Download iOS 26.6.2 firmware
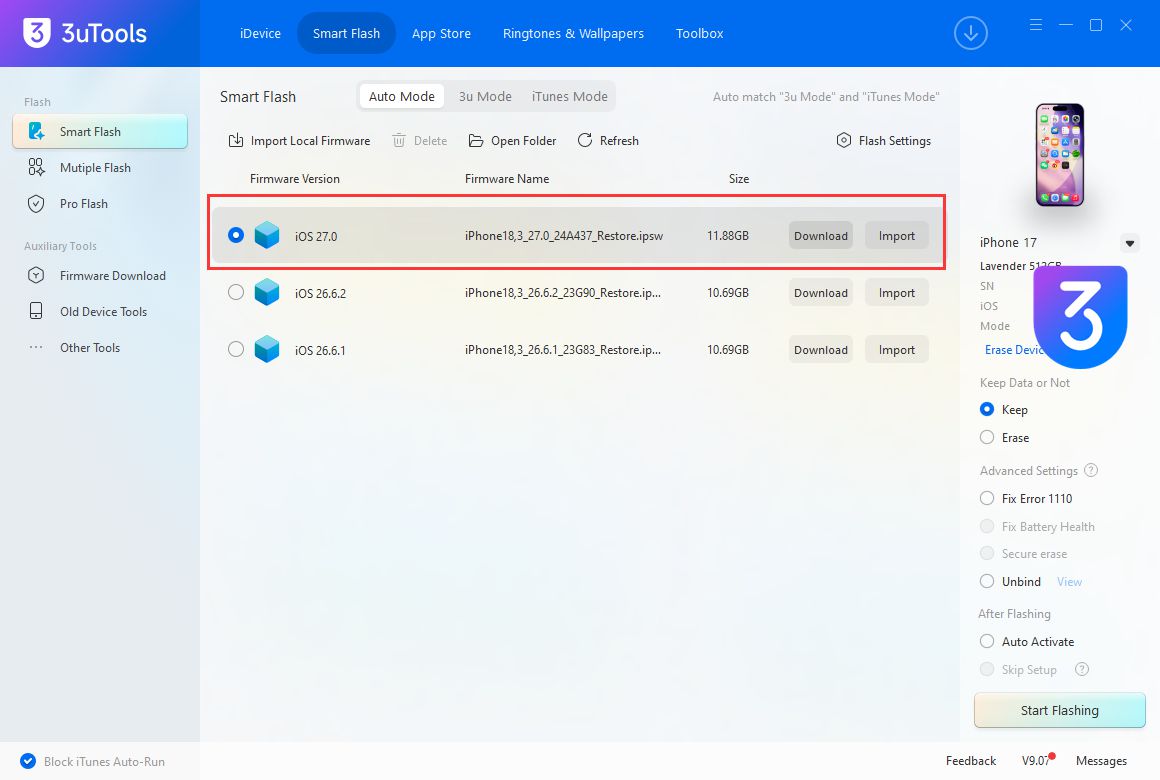Image resolution: width=1160 pixels, height=780 pixels. pyautogui.click(x=820, y=292)
